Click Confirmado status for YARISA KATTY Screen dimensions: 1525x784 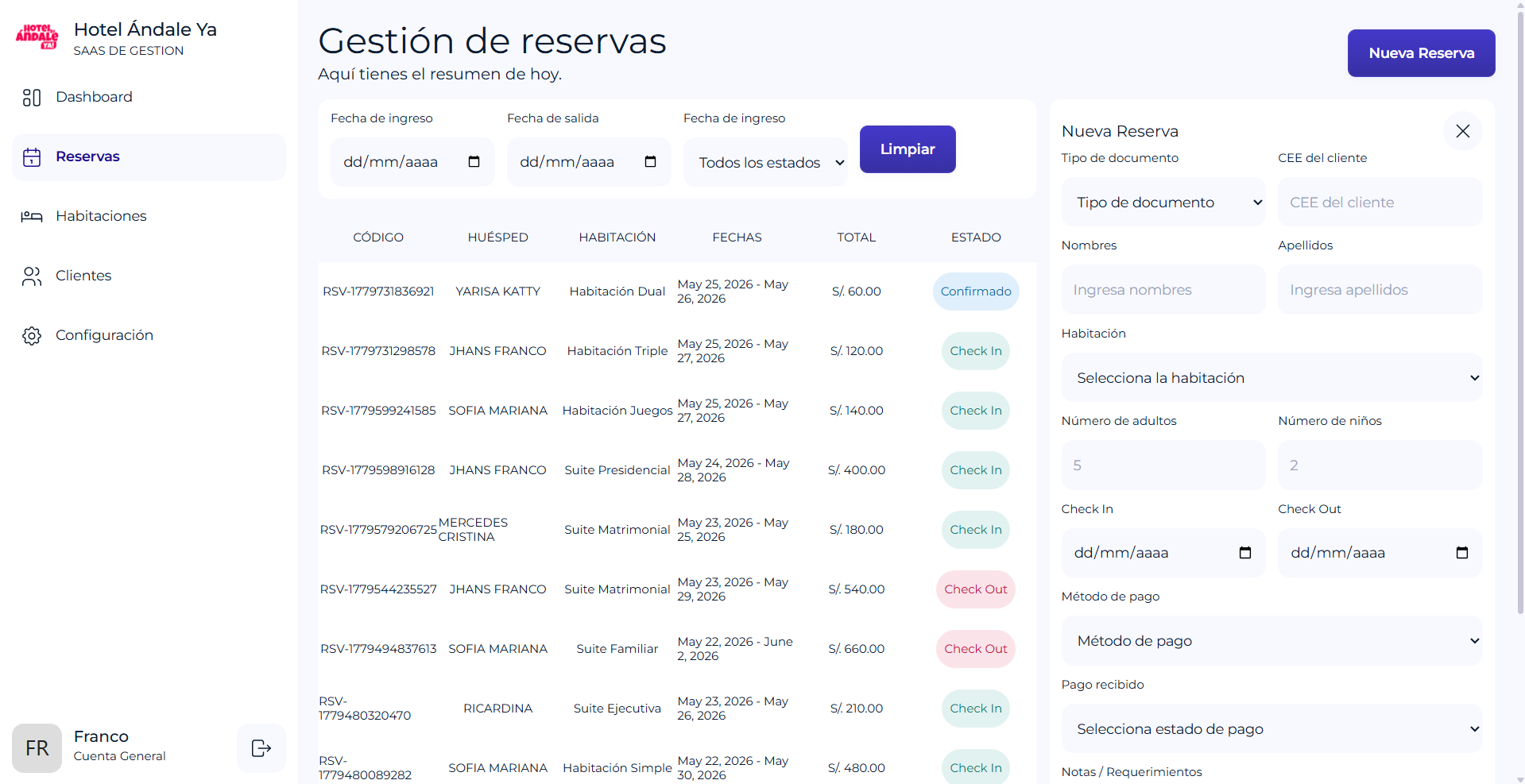tap(976, 292)
